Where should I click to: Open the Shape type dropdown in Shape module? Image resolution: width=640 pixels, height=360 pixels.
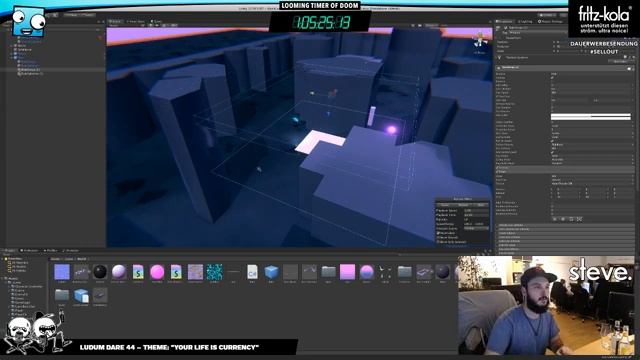click(x=592, y=176)
